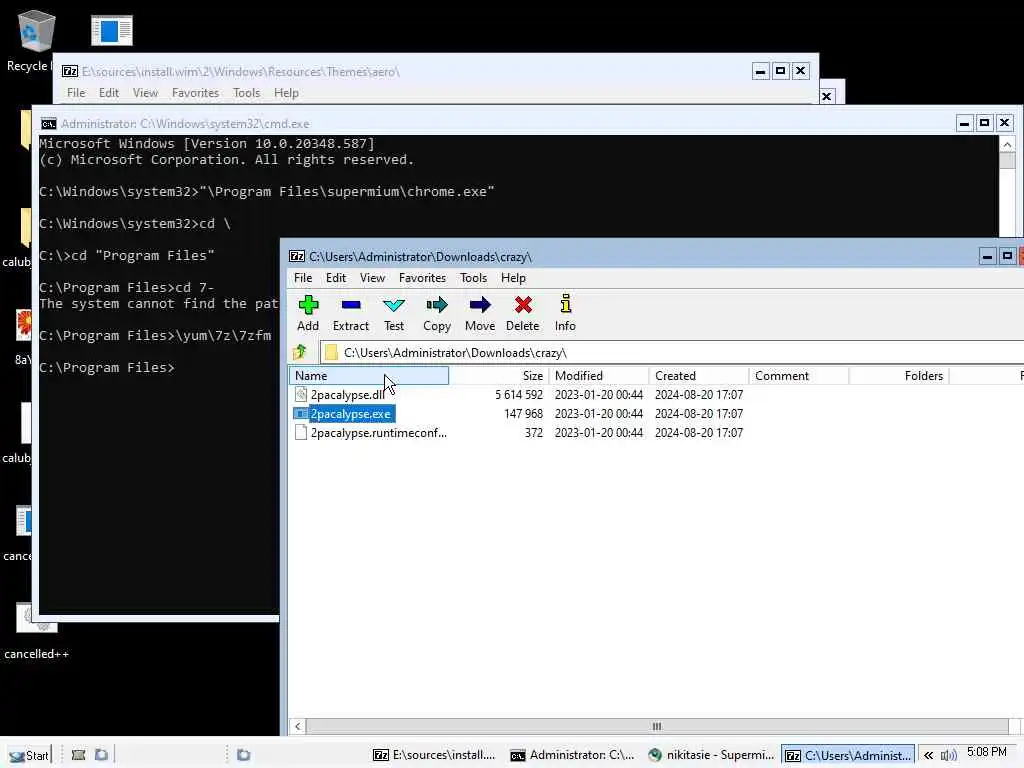Image resolution: width=1024 pixels, height=768 pixels.
Task: Sort the file list by the Name column
Action: pyautogui.click(x=369, y=376)
